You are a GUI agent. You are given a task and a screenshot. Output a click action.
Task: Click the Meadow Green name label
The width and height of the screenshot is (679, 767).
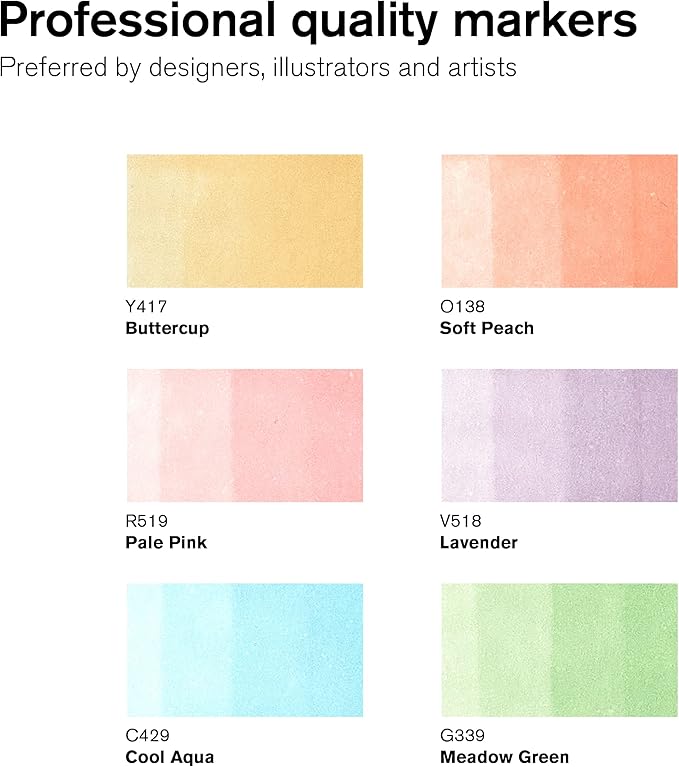point(504,757)
